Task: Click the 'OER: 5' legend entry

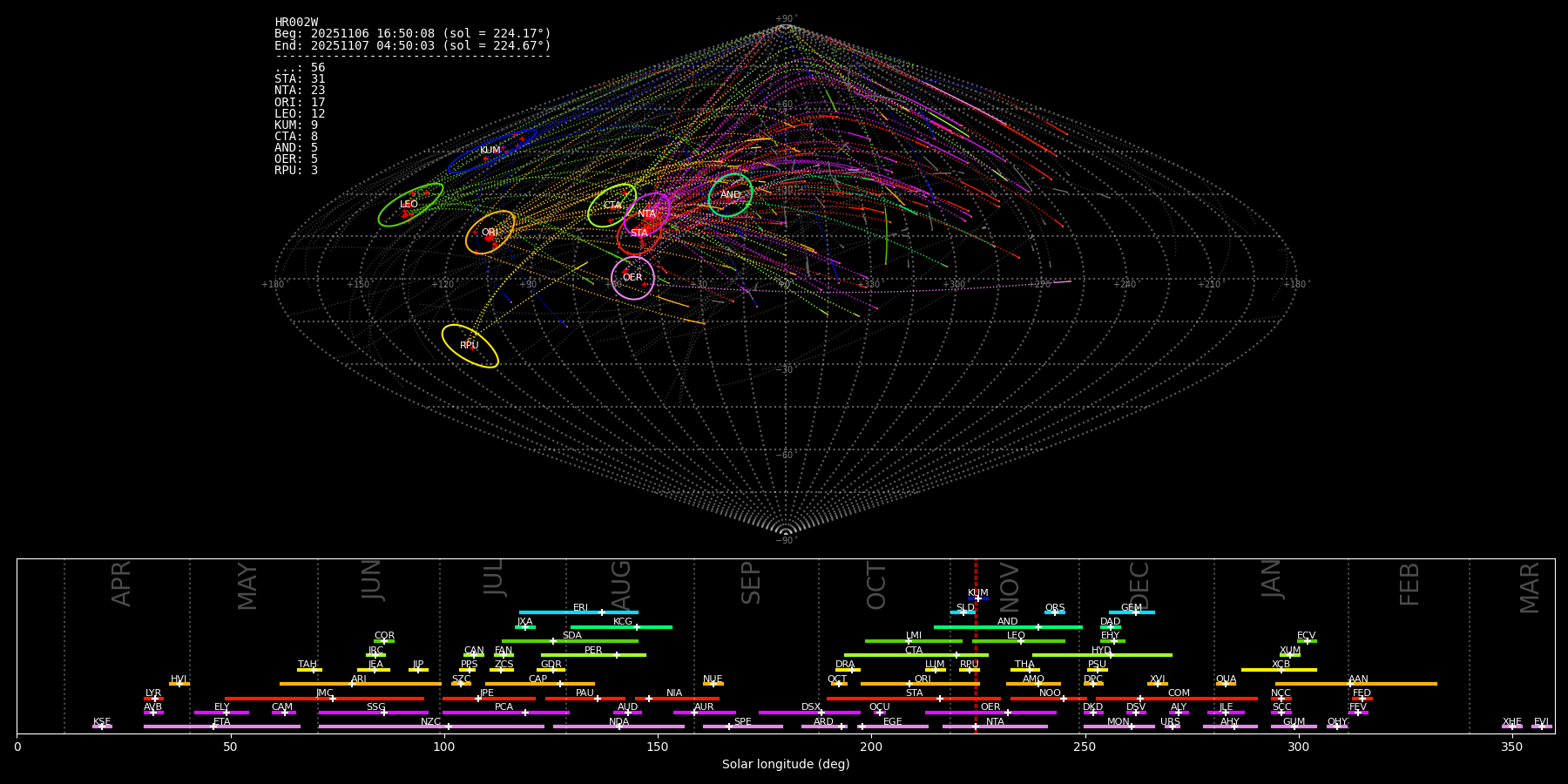Action: (296, 159)
